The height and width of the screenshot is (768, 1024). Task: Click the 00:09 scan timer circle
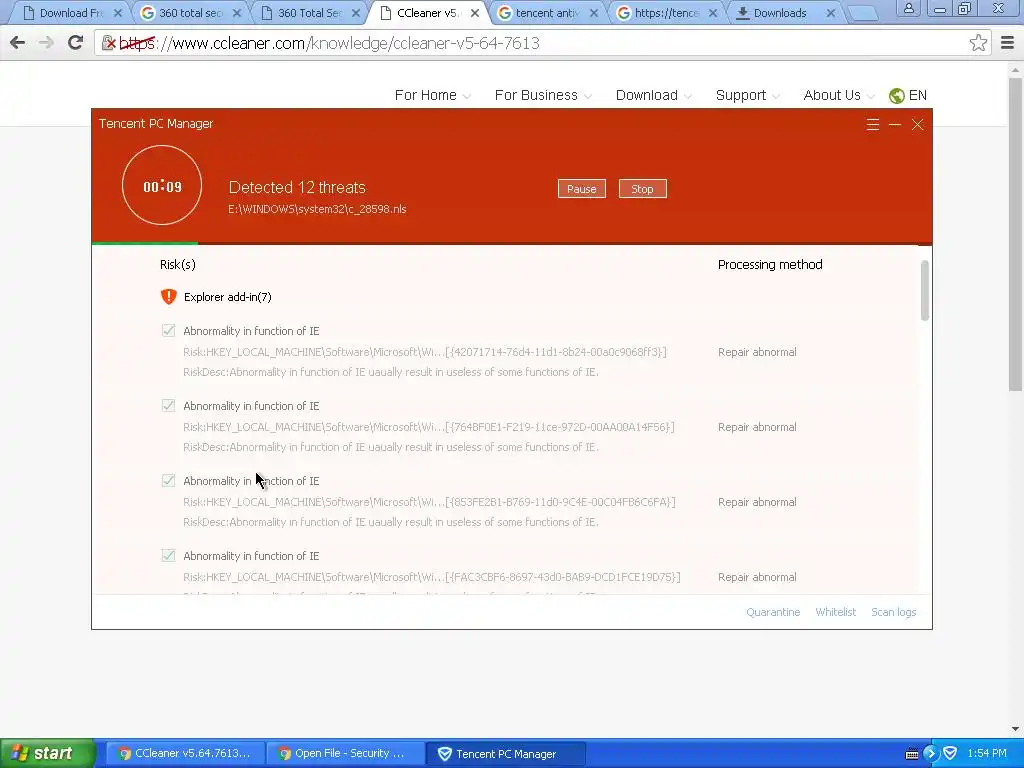(x=162, y=185)
